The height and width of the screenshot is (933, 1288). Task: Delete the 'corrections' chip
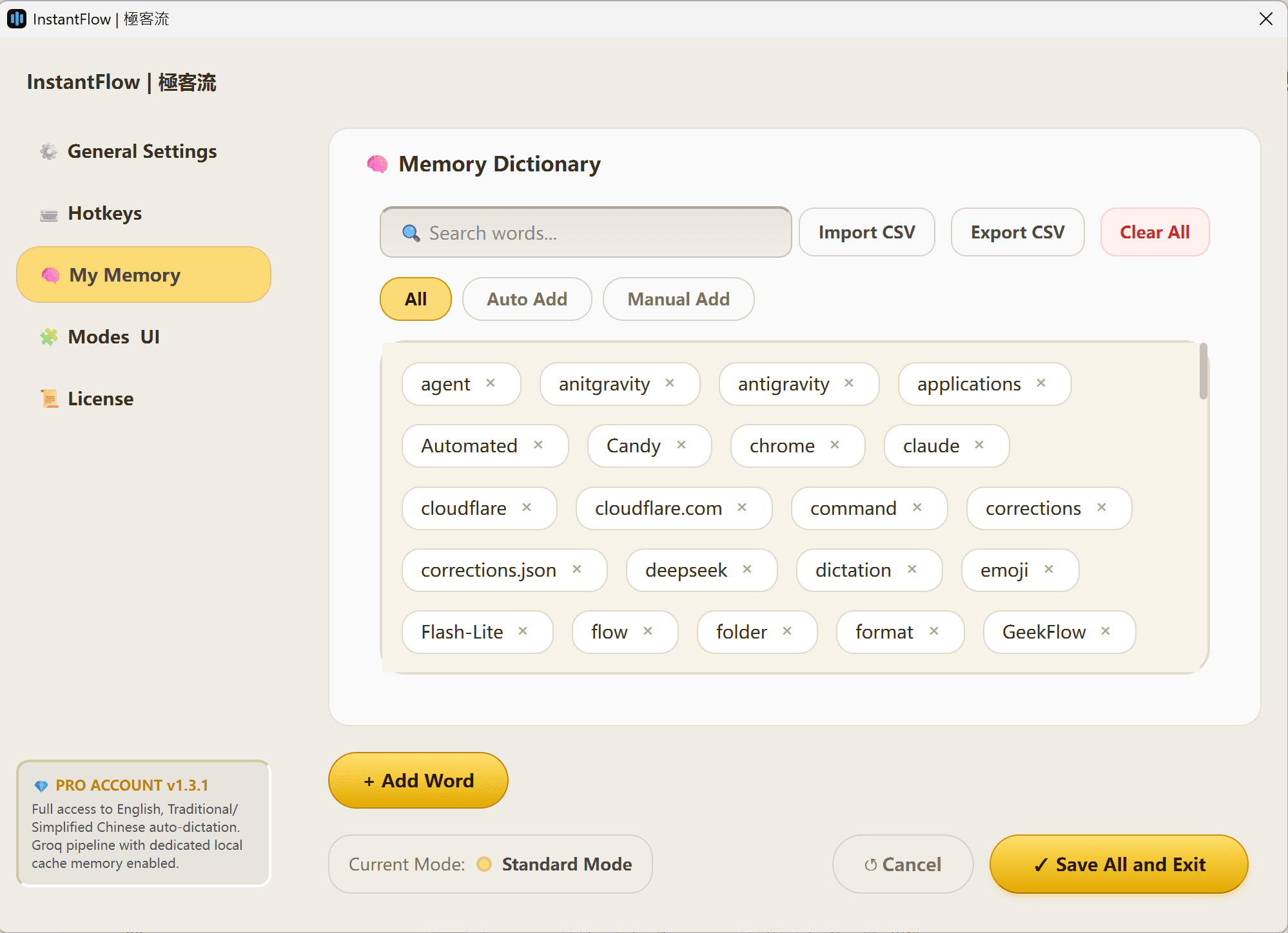[x=1102, y=508]
